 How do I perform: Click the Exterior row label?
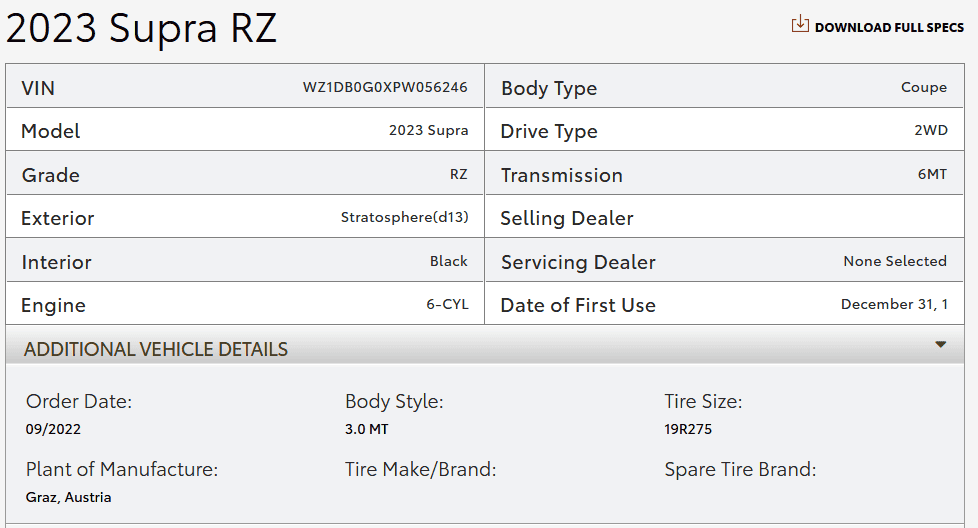57,218
